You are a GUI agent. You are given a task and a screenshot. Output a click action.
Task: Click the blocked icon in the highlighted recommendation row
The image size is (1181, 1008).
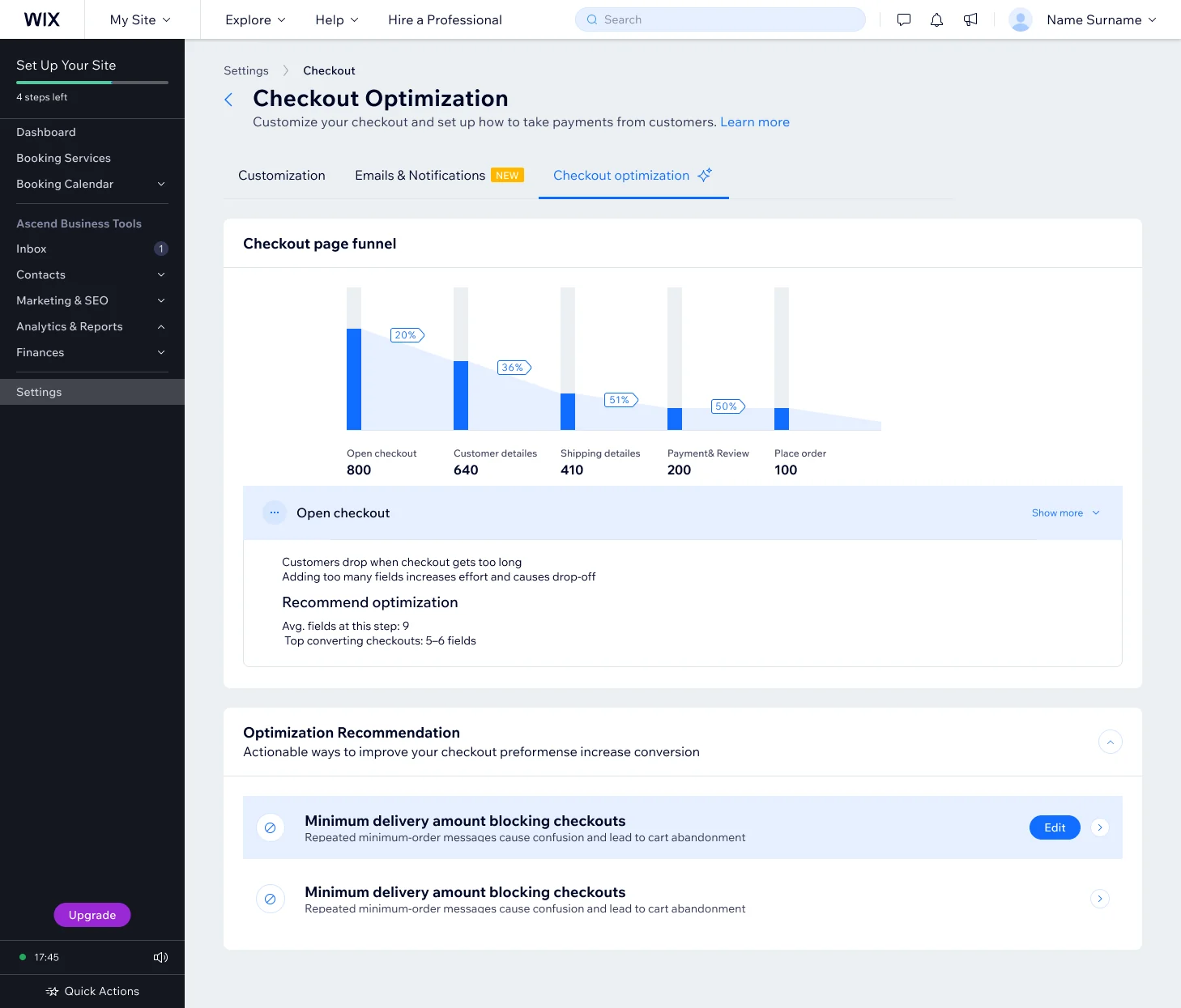(271, 827)
